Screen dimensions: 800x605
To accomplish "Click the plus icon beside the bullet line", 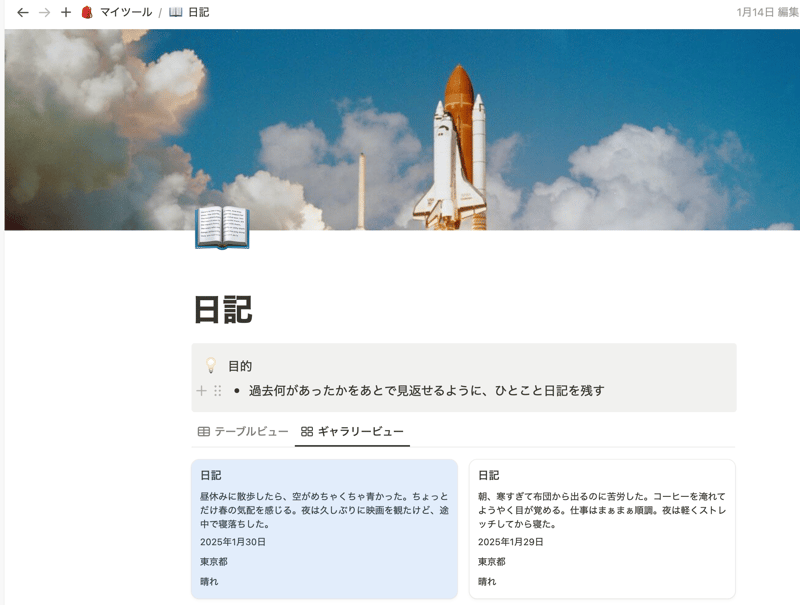I will 200,392.
